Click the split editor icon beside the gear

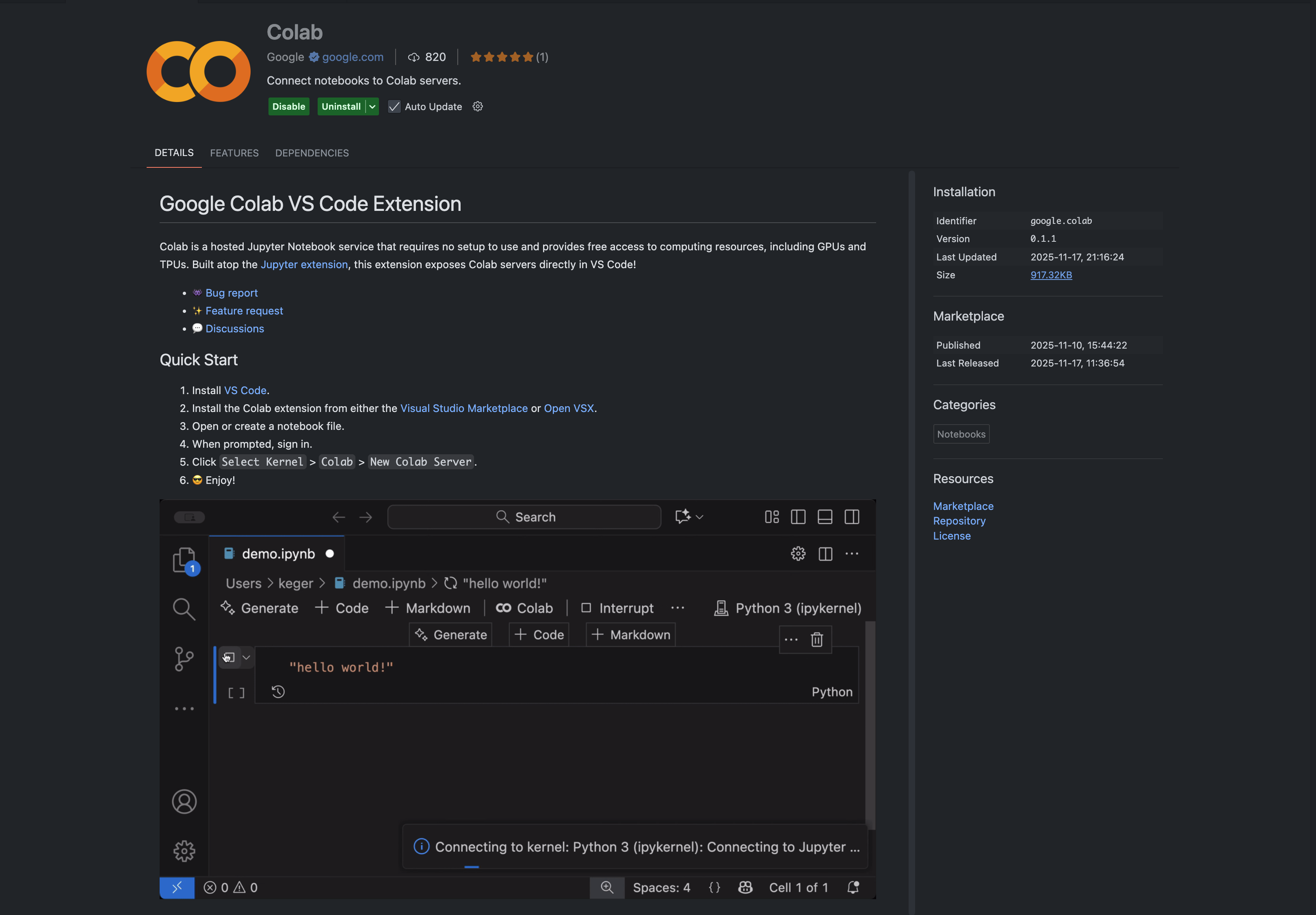point(825,553)
